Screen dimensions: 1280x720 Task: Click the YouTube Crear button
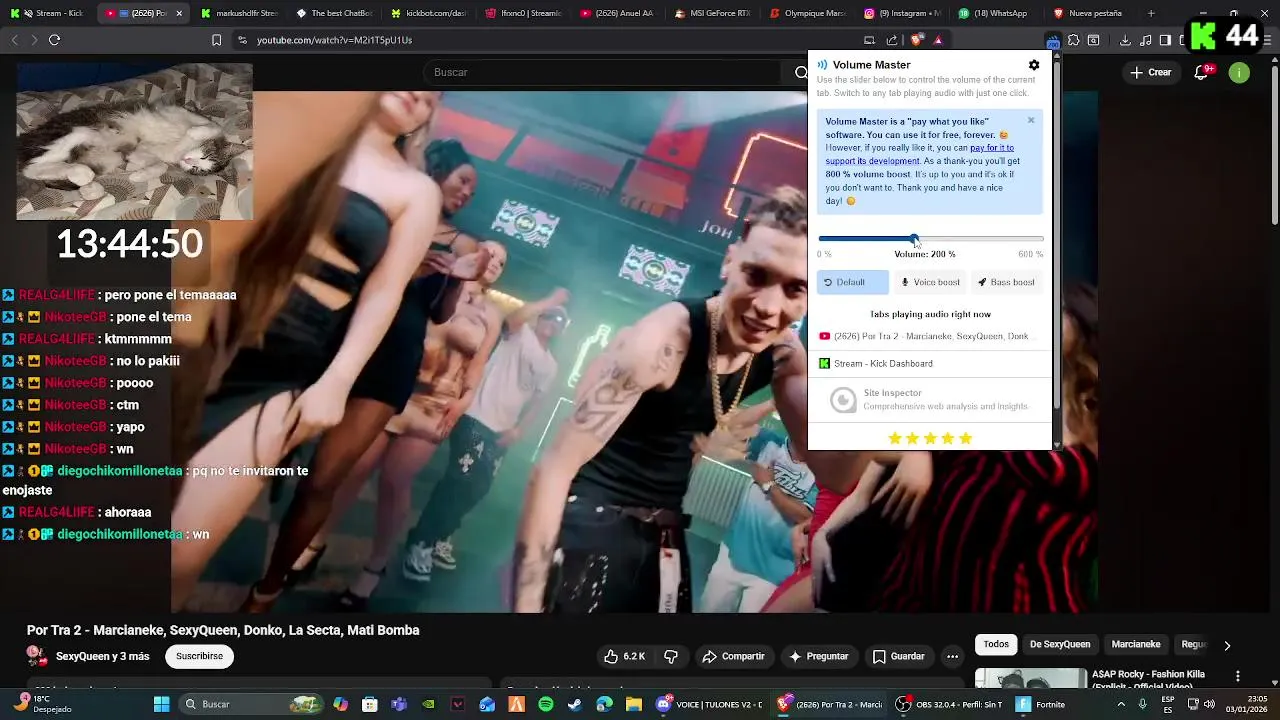1151,72
